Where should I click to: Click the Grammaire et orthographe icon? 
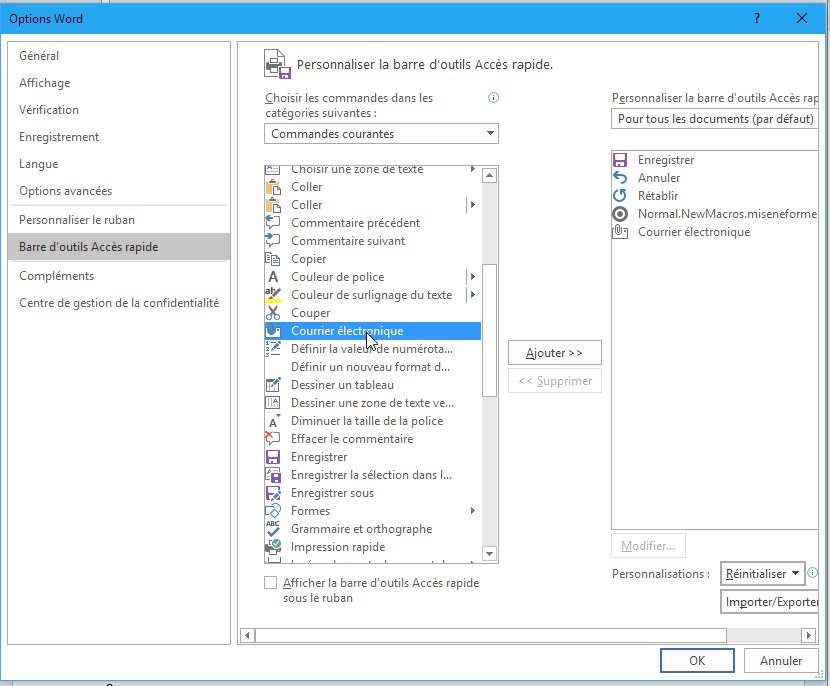click(x=273, y=529)
